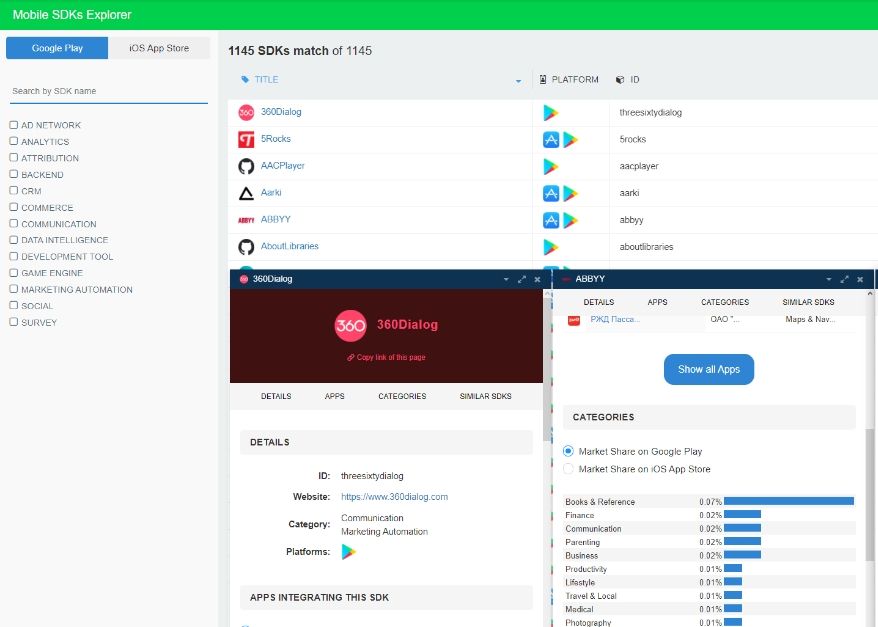Click the Google Play icon in the 360Dialog Platforms section
The height and width of the screenshot is (627, 878).
(349, 550)
